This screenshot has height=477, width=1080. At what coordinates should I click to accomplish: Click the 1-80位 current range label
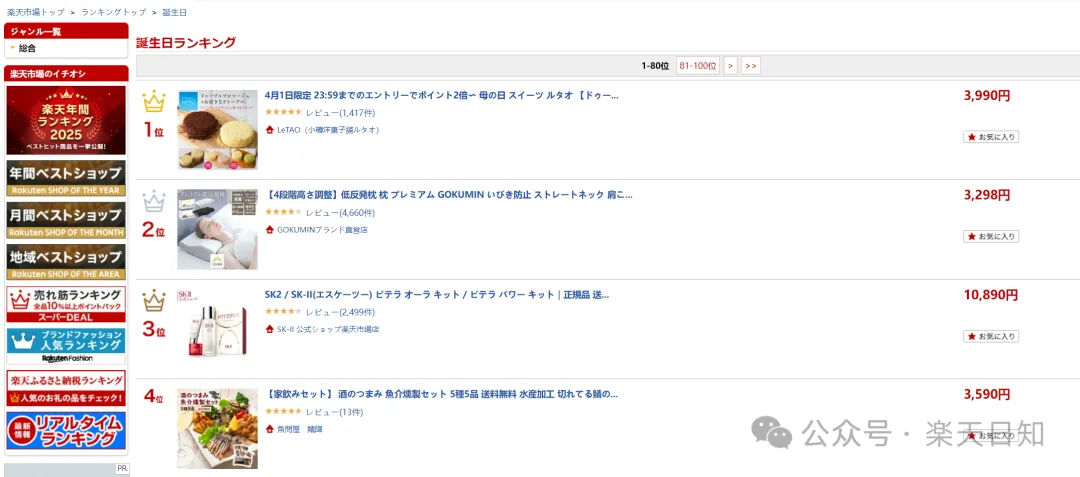(655, 66)
